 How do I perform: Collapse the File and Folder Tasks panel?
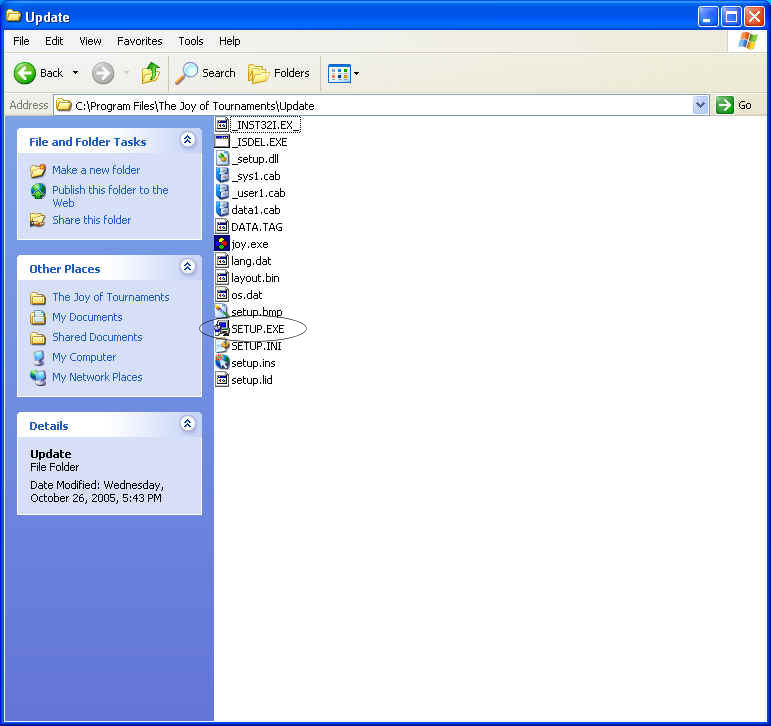click(x=187, y=141)
